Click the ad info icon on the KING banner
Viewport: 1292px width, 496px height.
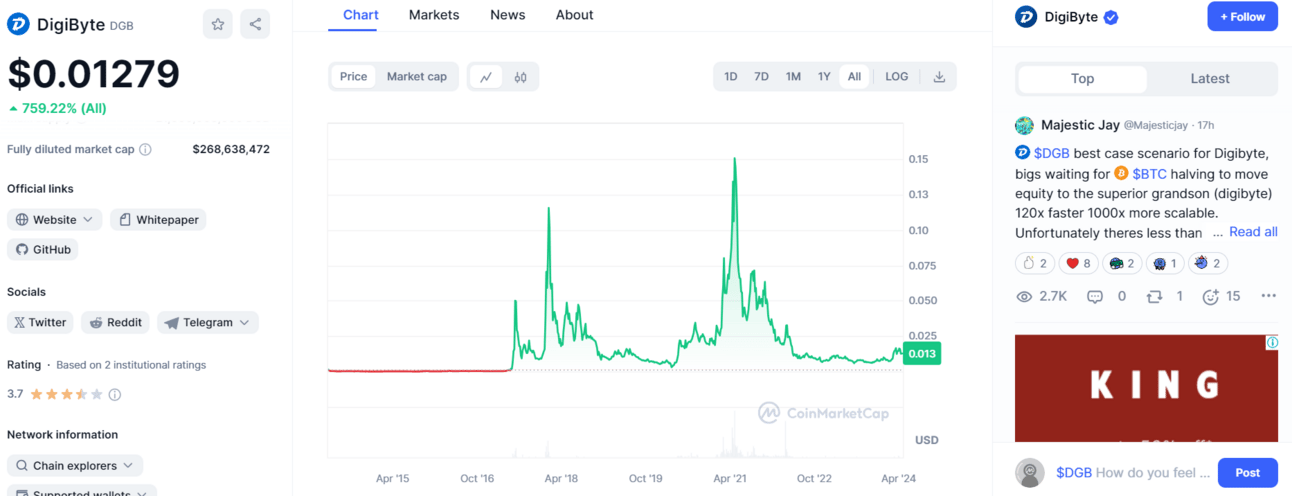click(1272, 342)
